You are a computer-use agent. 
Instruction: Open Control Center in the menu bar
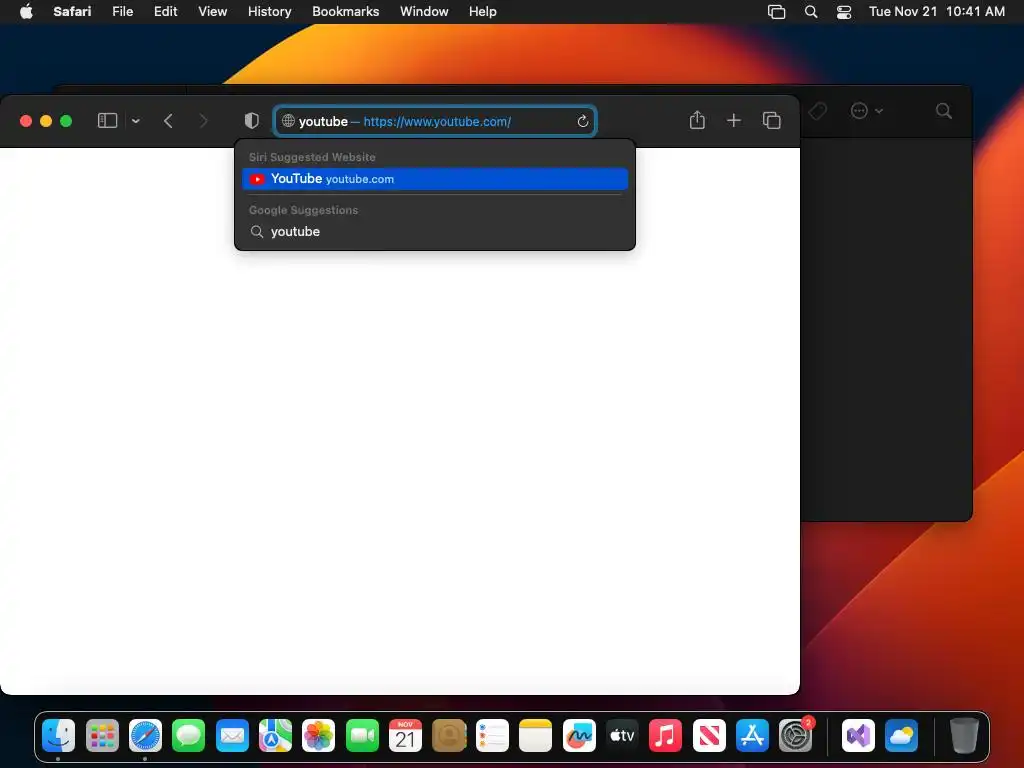click(844, 12)
